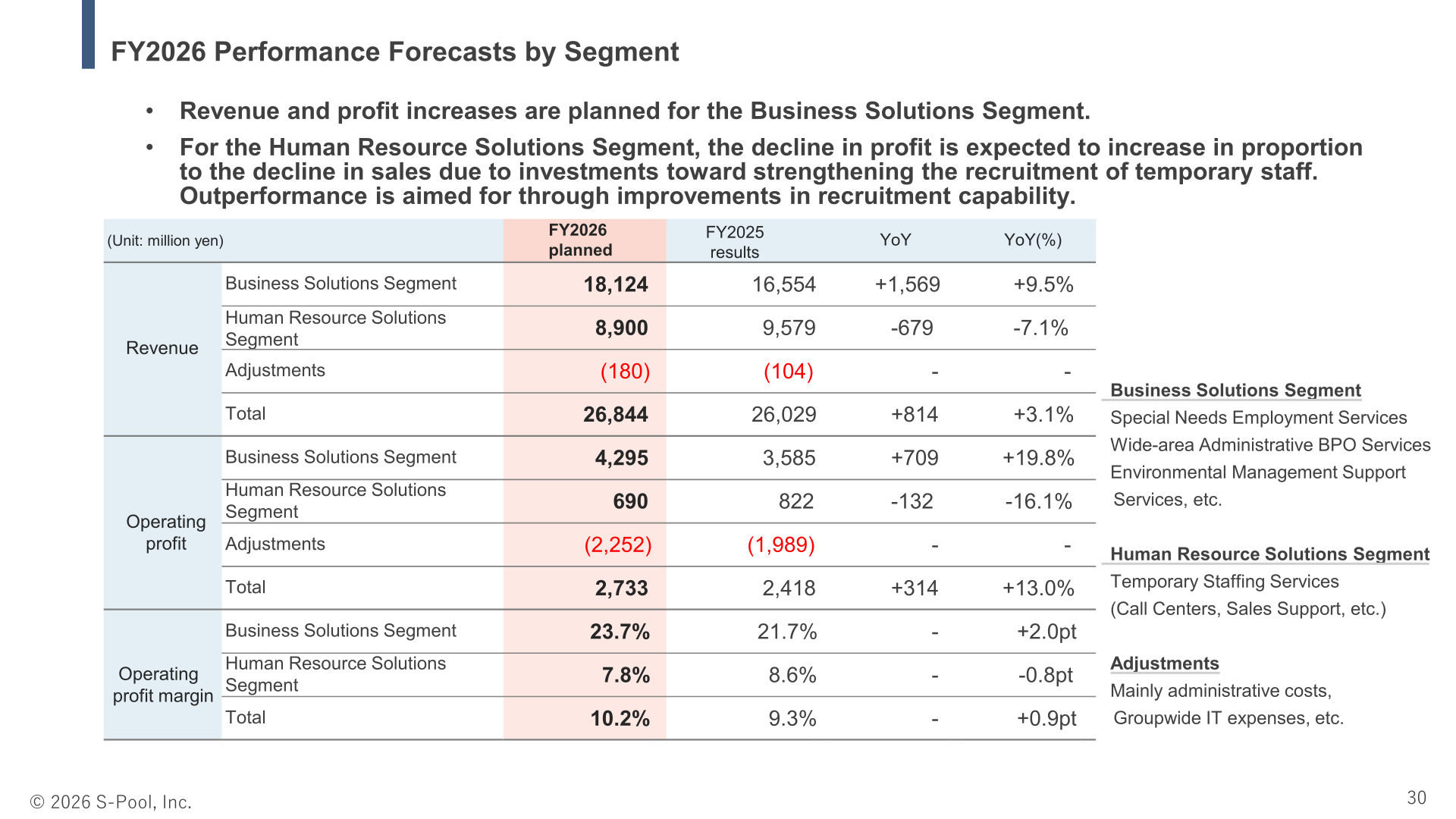Select red adjustment value (104)
Image resolution: width=1456 pixels, height=819 pixels.
pos(789,372)
